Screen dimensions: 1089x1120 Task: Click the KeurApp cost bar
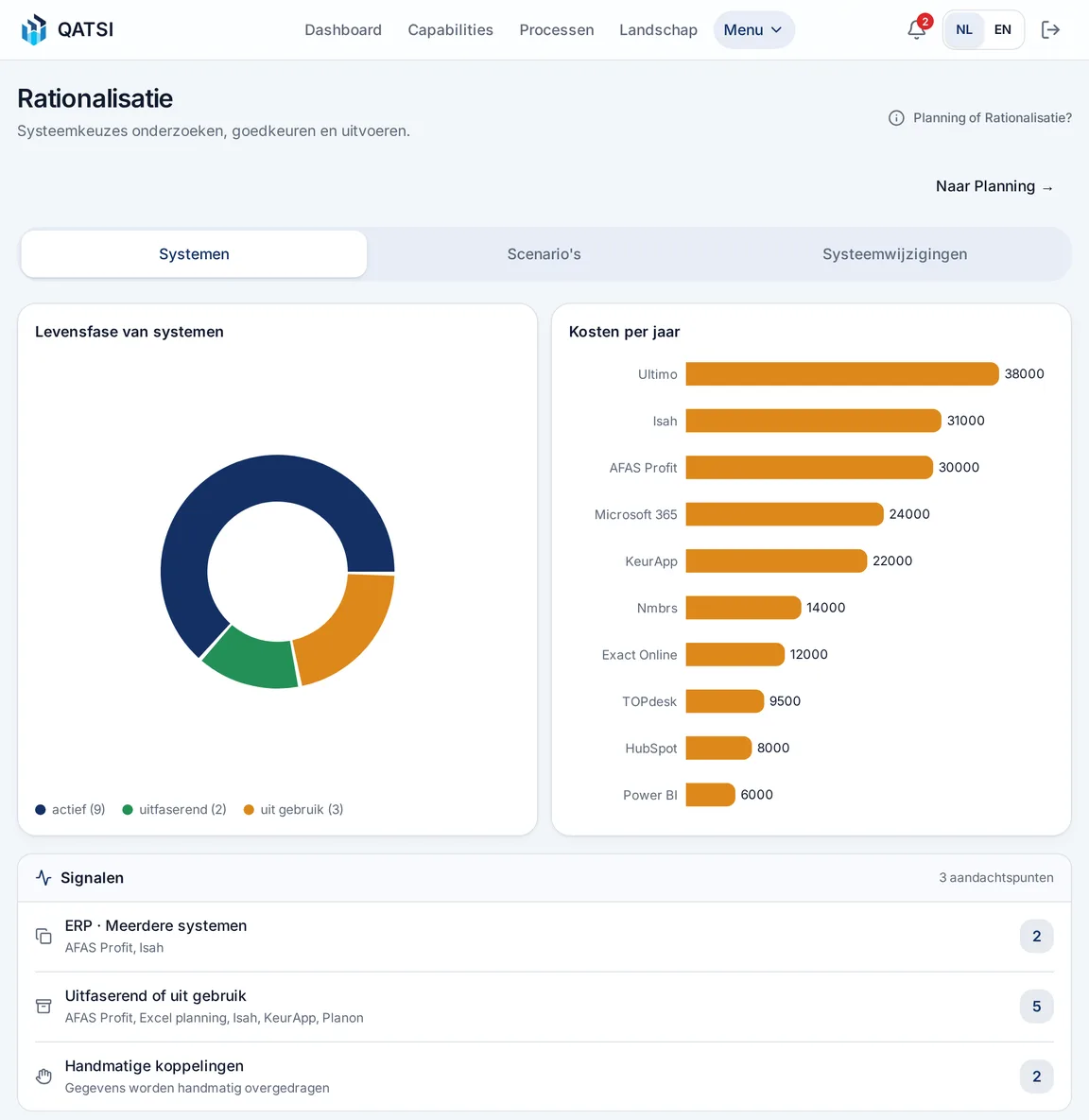776,561
